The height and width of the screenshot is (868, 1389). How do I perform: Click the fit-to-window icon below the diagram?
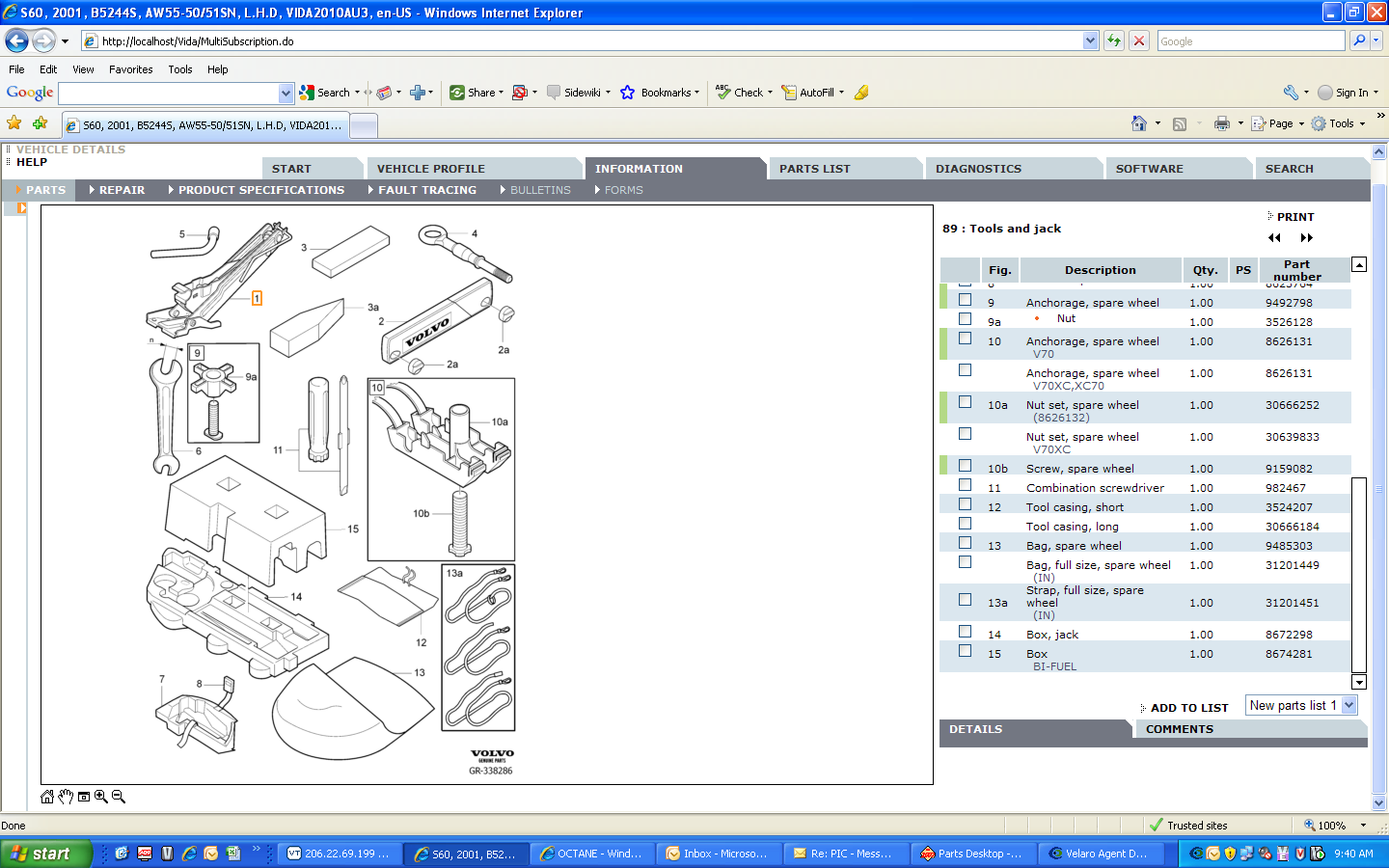point(84,797)
